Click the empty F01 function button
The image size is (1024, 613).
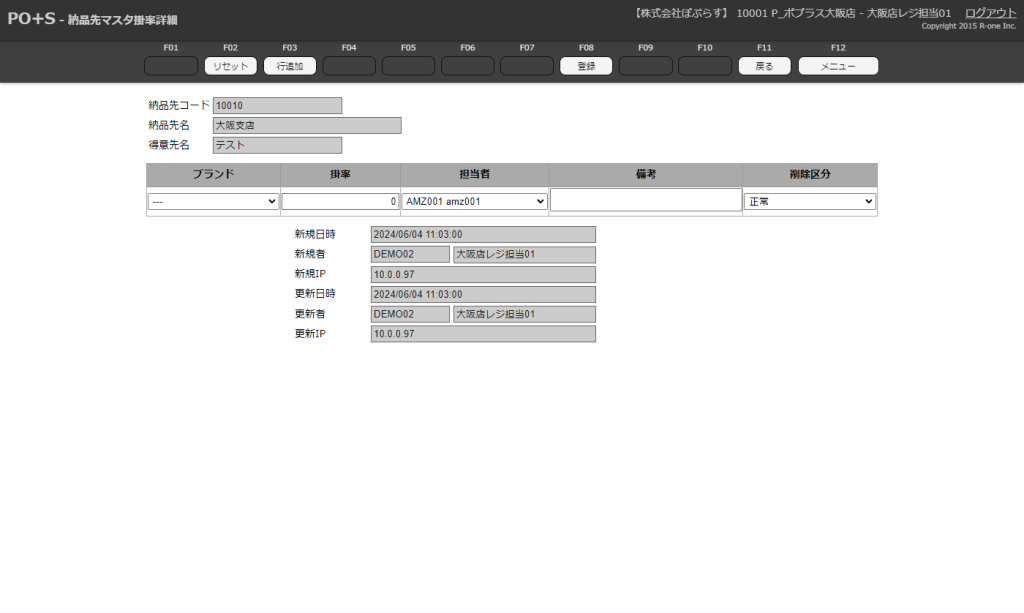pyautogui.click(x=171, y=66)
